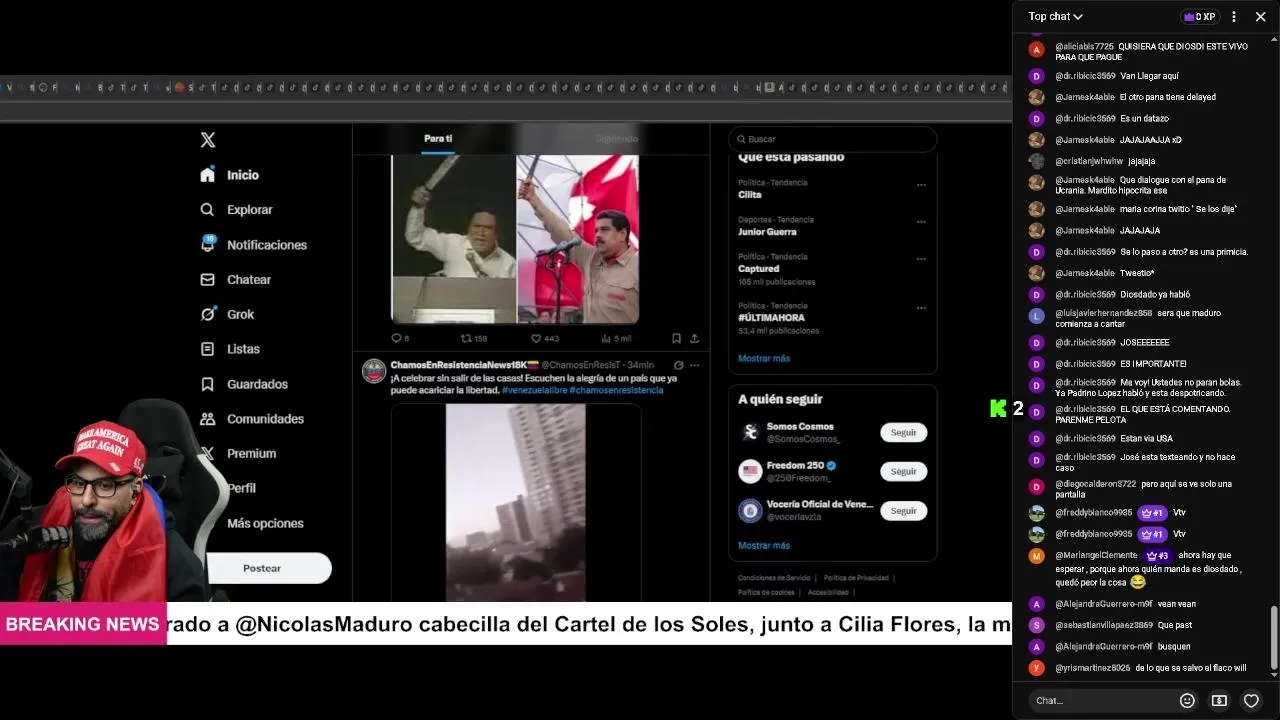Open the Notificaciones bell icon
This screenshot has height=720, width=1280.
[x=207, y=244]
